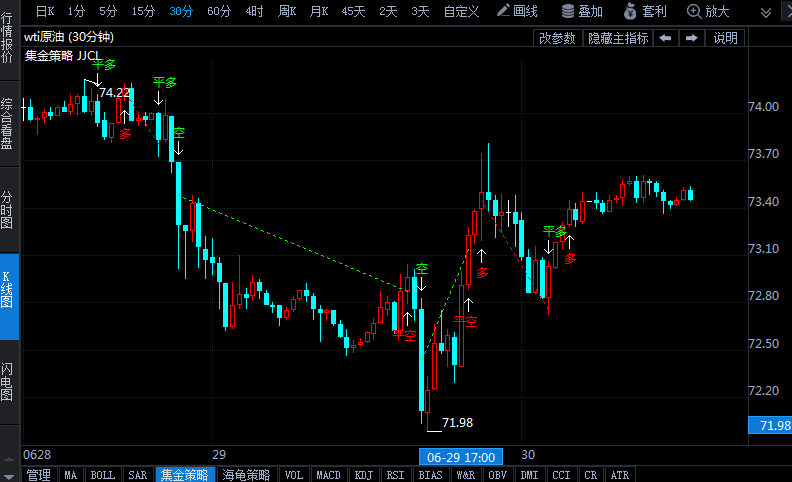Select the OBV indicator tab
Viewport: 792px width, 482px height.
(498, 475)
